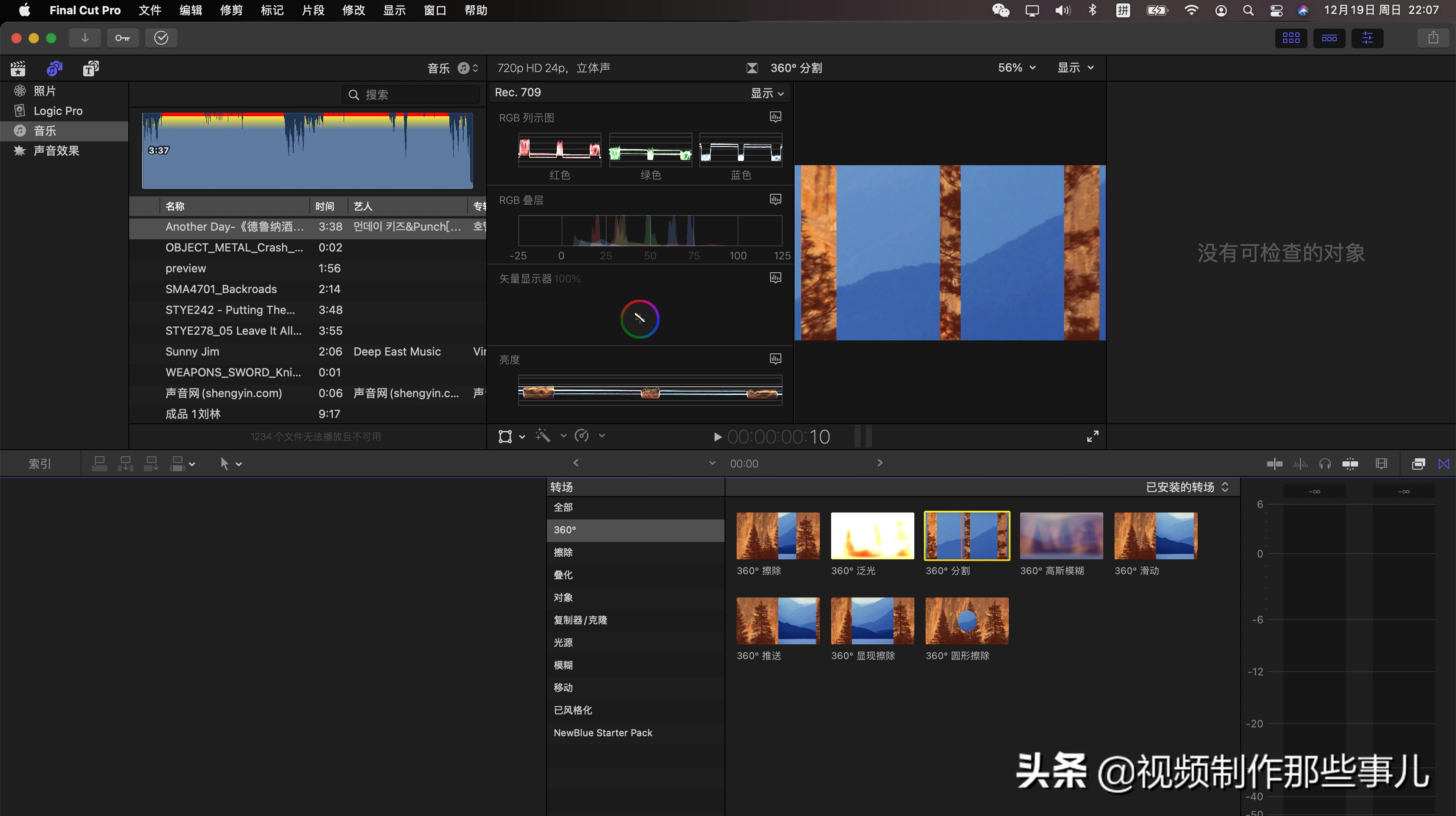Expand the viewer to fullscreen
This screenshot has width=1456, height=816.
point(1092,436)
